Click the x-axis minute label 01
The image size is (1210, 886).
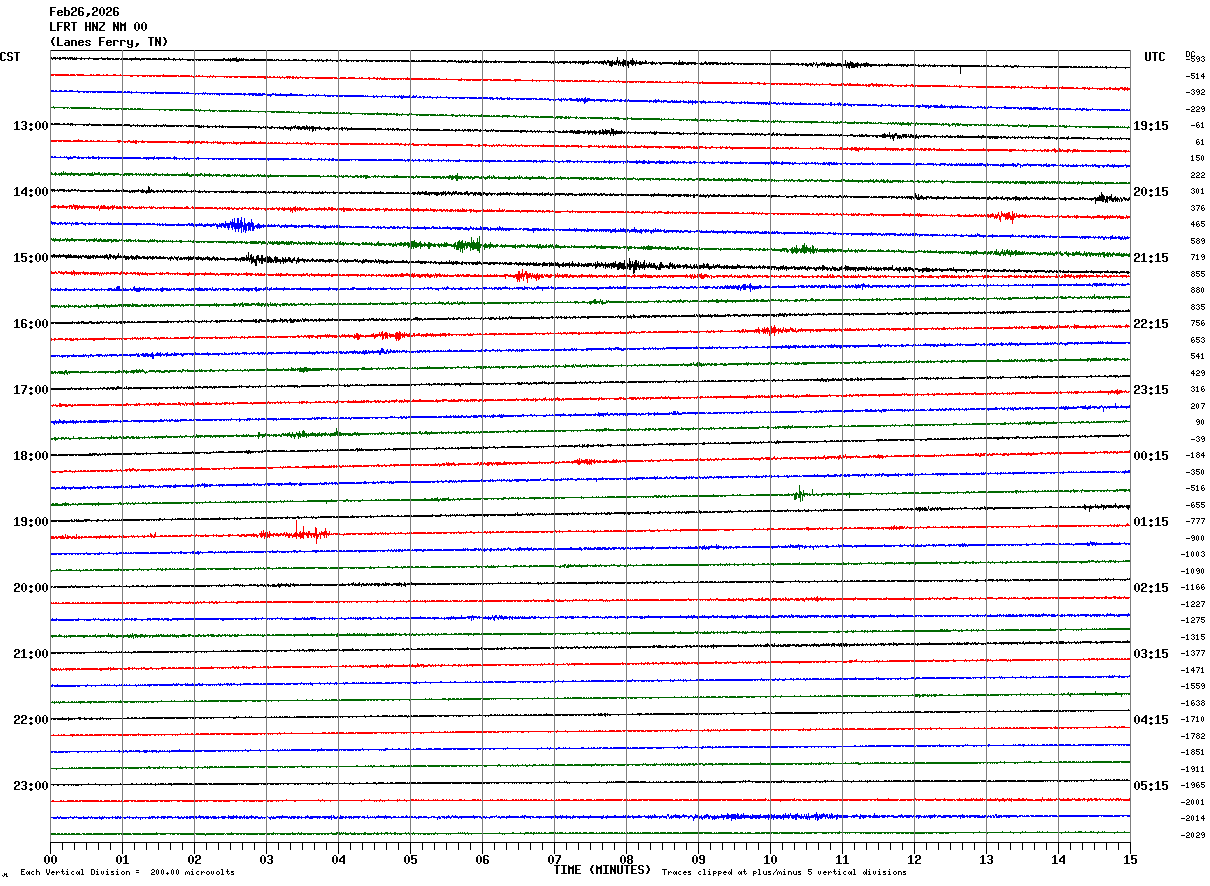click(x=122, y=859)
